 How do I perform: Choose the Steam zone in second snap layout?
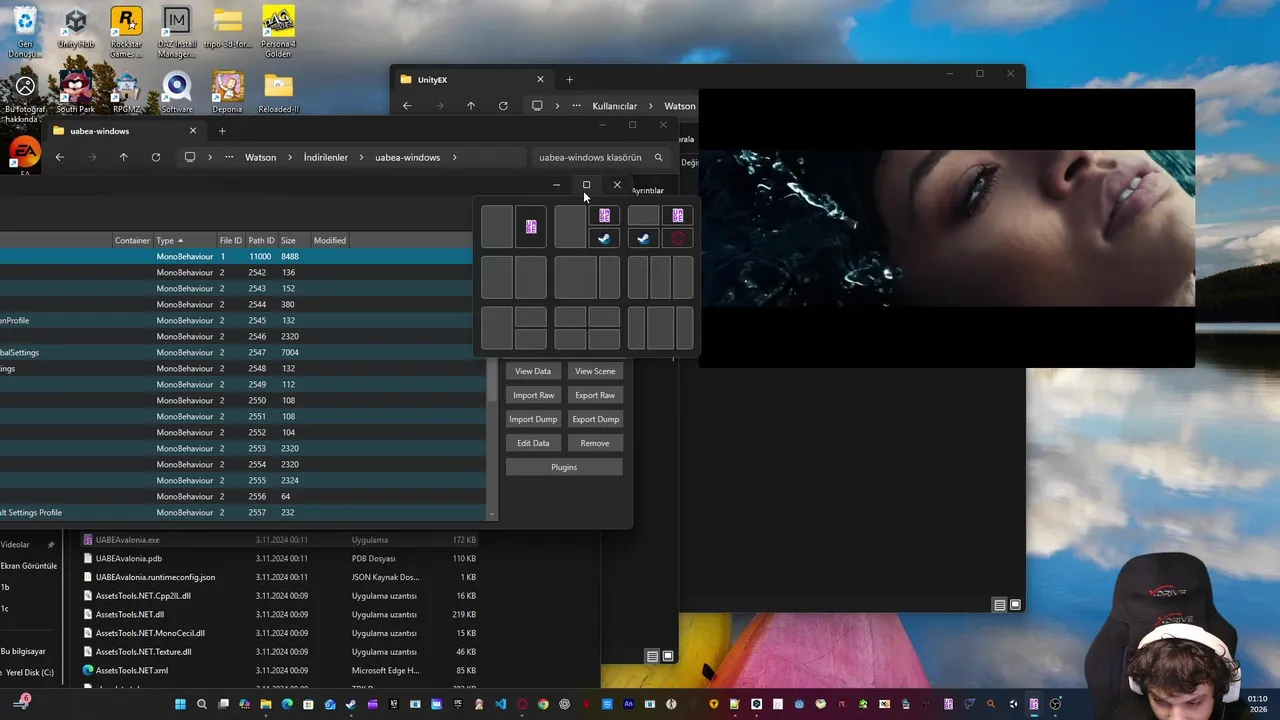point(605,238)
